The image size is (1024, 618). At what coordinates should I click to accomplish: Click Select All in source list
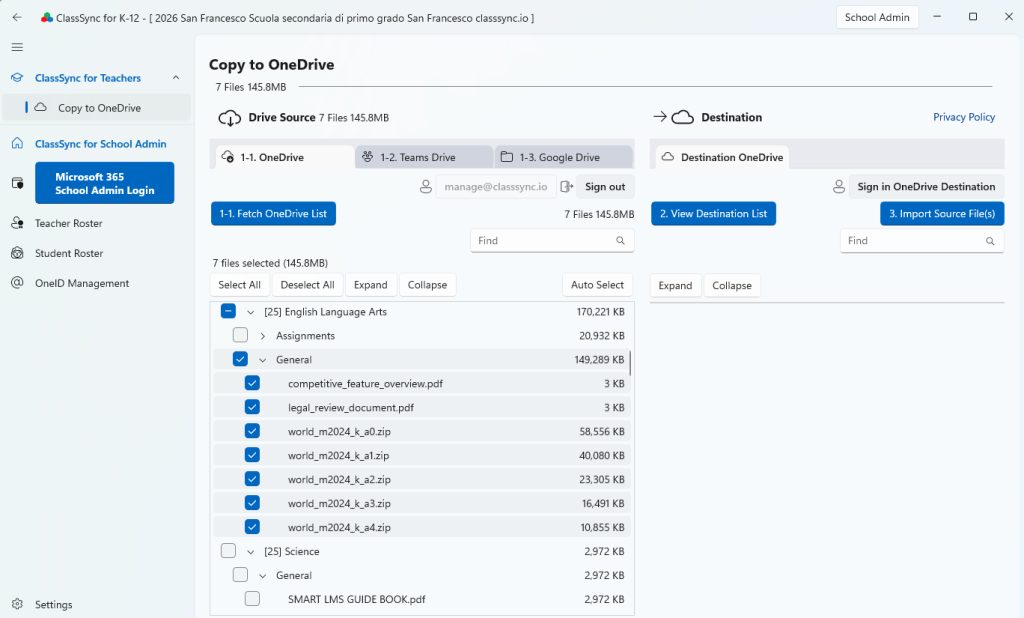coord(239,285)
